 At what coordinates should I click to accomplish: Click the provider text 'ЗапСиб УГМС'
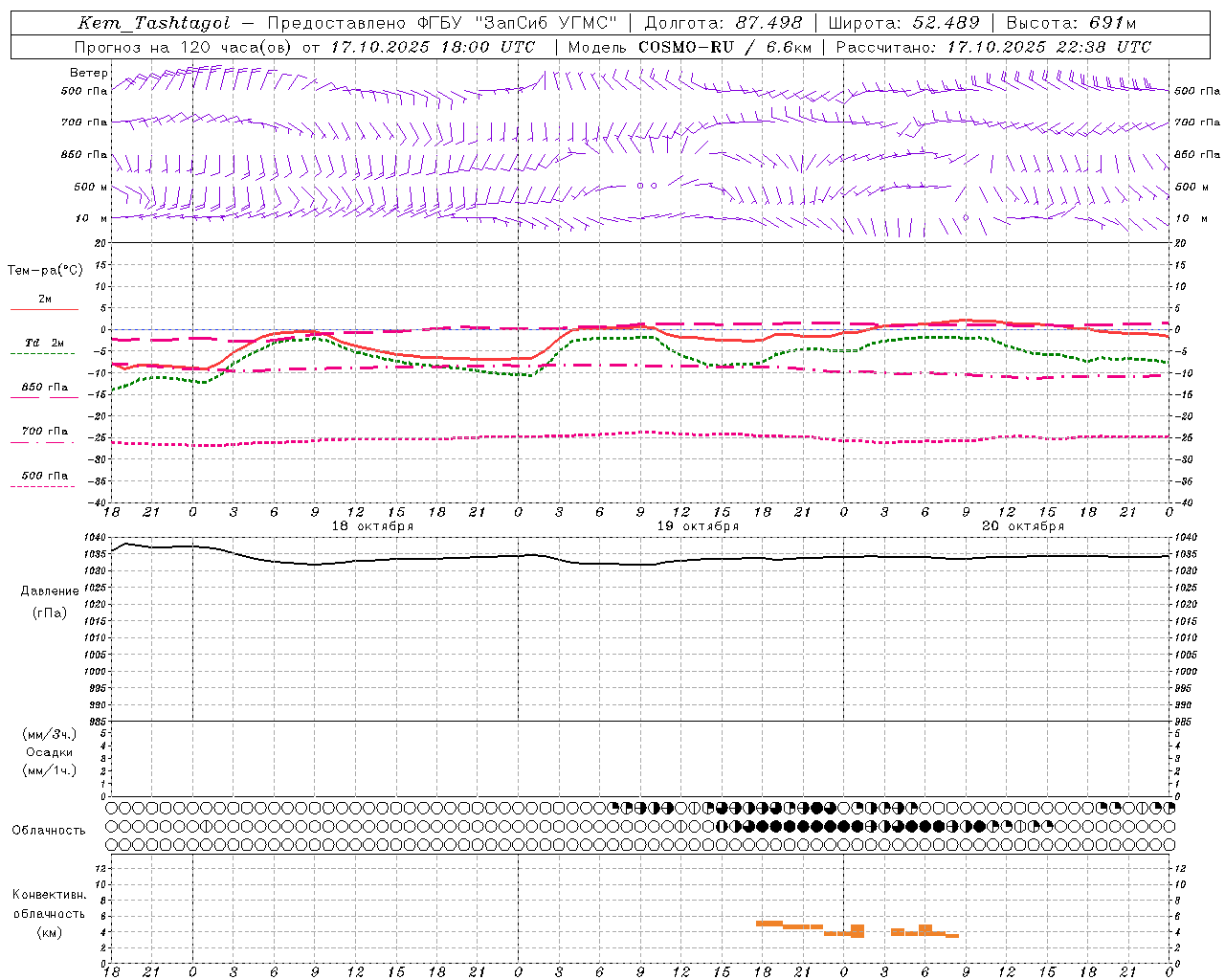pos(546,23)
